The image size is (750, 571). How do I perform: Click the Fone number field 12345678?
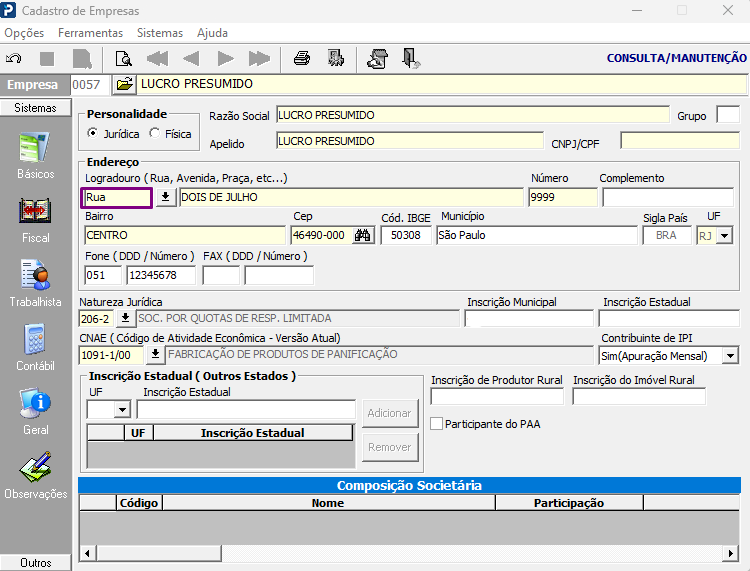pos(161,275)
